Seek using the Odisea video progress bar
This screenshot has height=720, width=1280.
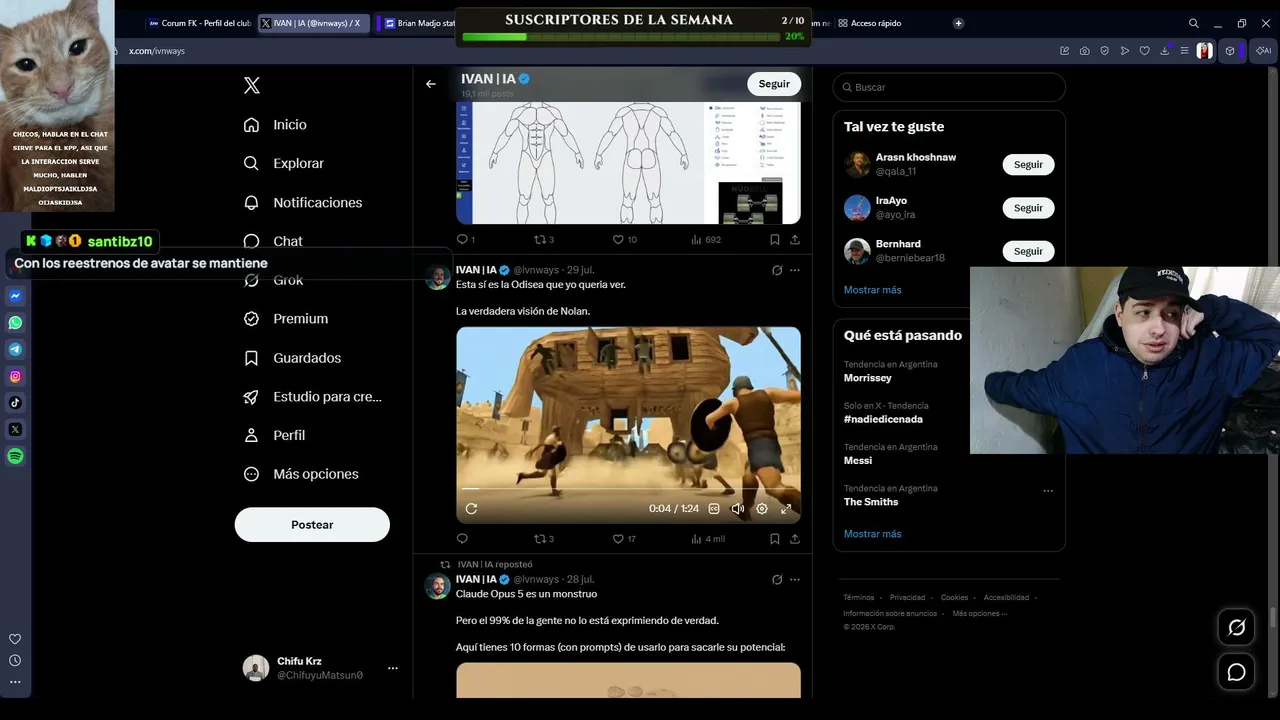point(628,489)
